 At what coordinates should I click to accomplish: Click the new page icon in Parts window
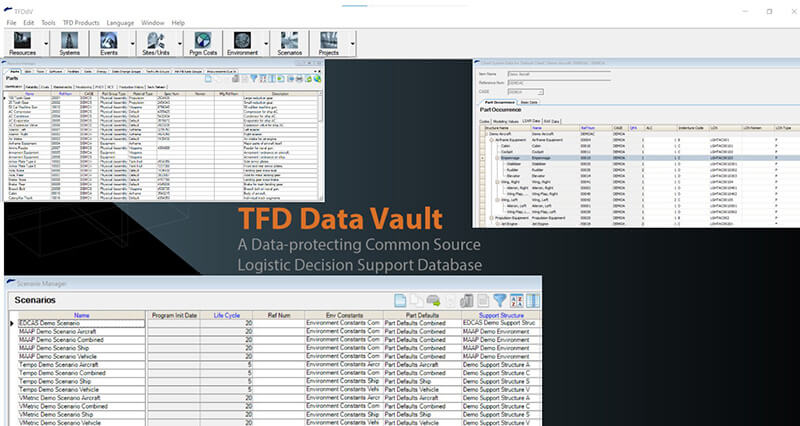click(x=208, y=79)
